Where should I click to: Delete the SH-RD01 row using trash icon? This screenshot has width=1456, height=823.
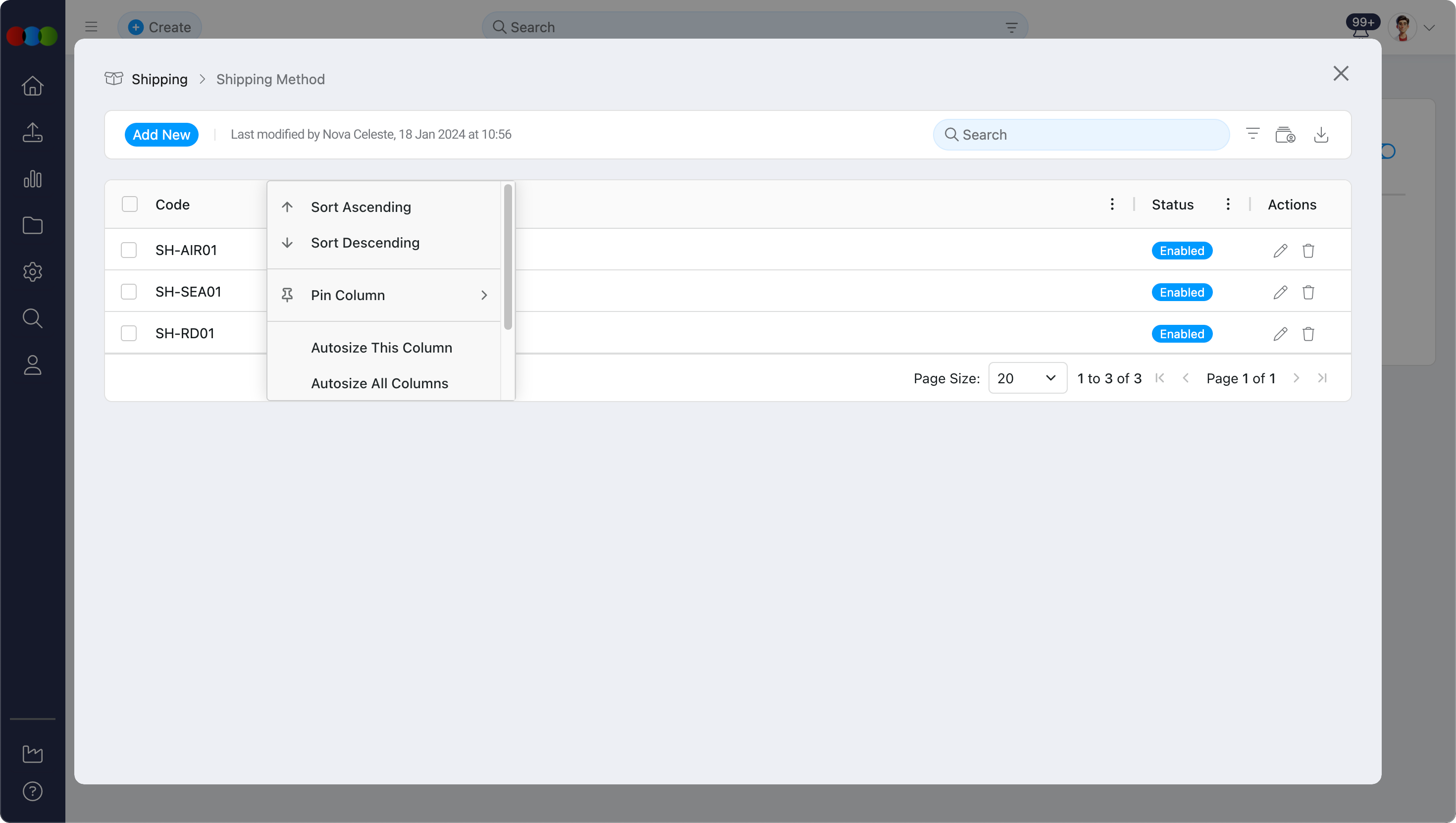click(x=1308, y=333)
